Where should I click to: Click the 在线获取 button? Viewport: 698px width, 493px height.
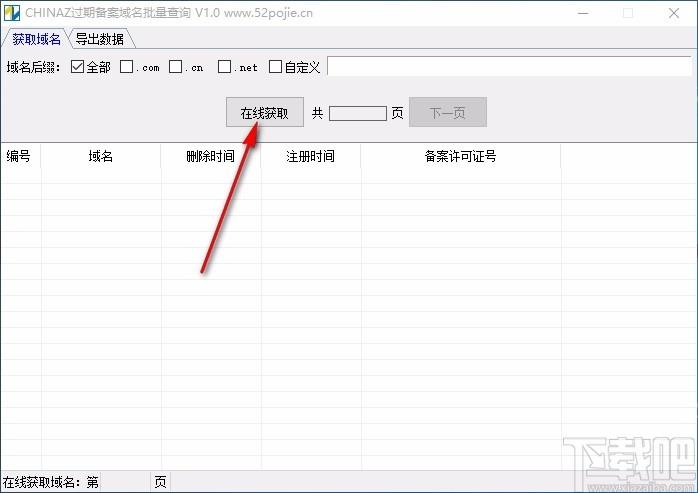pyautogui.click(x=265, y=112)
